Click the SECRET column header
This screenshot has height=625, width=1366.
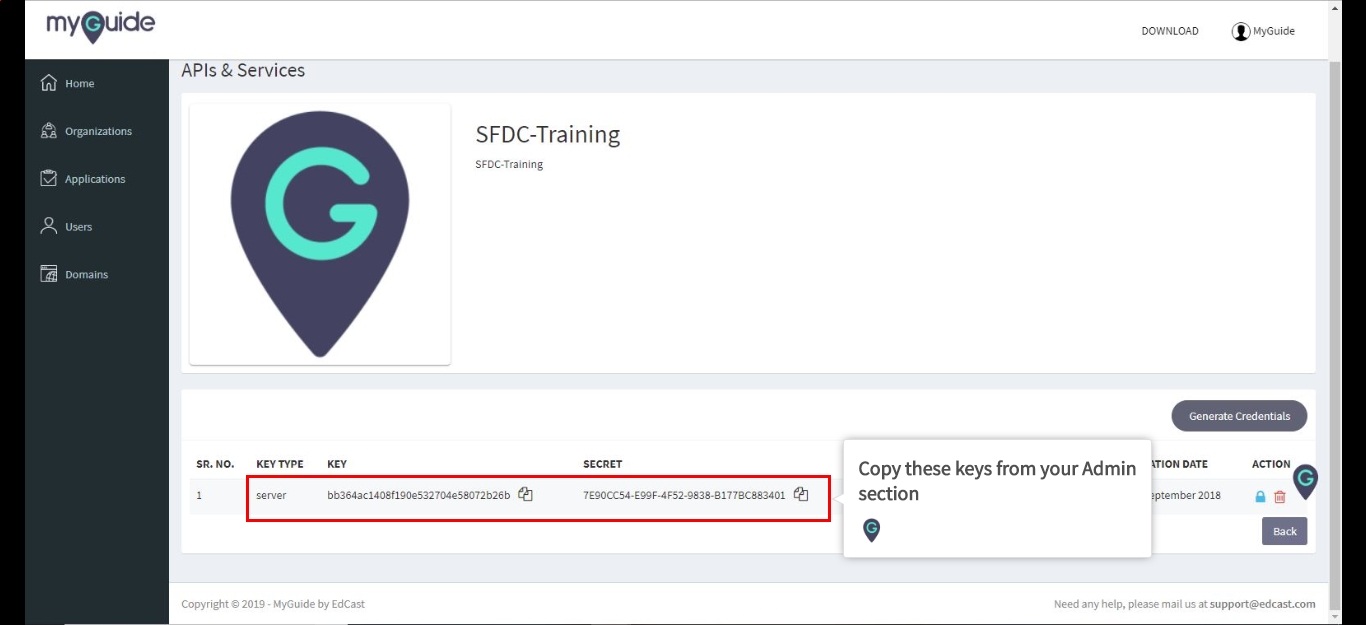tap(602, 464)
